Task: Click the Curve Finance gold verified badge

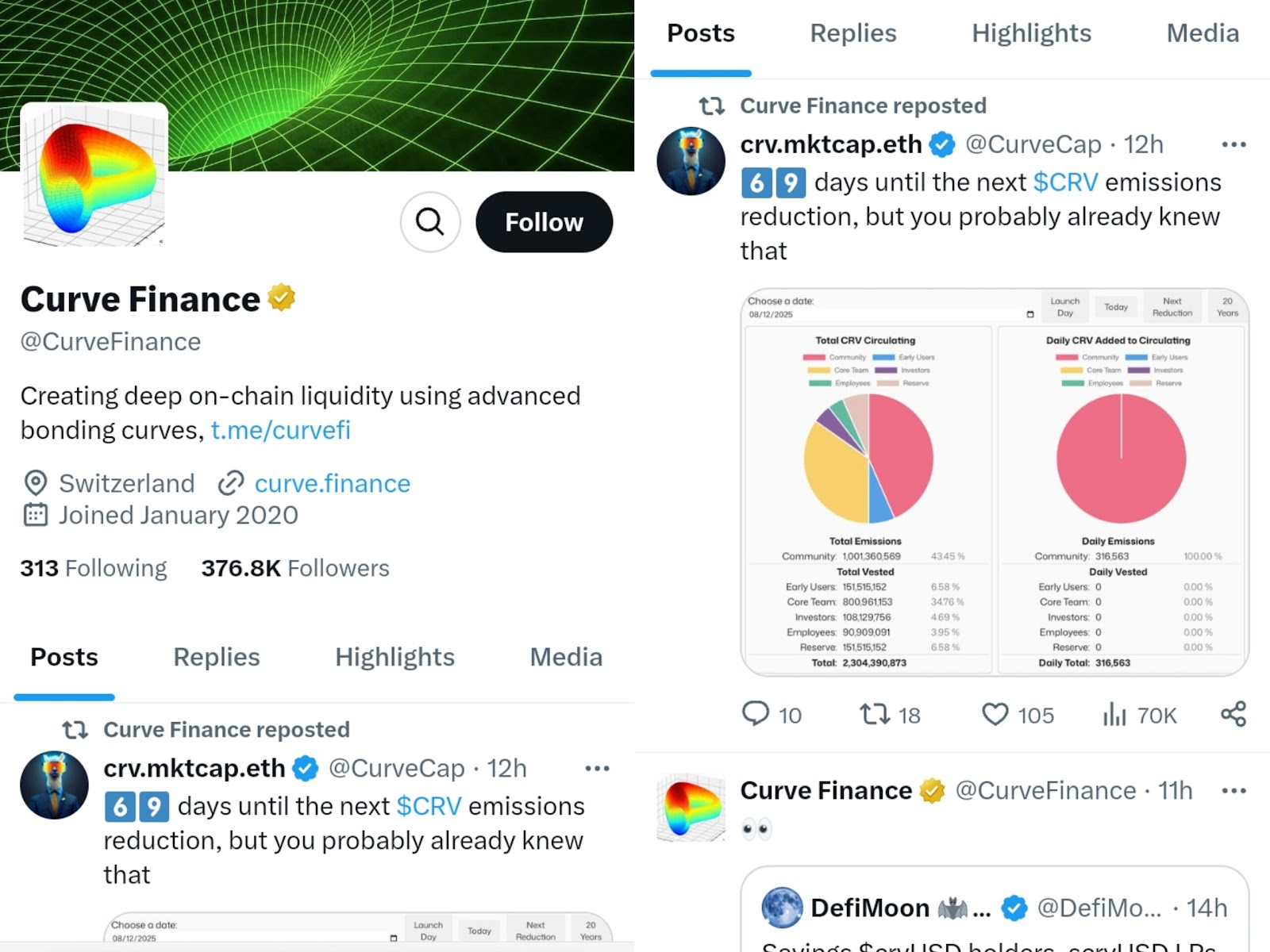Action: (x=281, y=297)
